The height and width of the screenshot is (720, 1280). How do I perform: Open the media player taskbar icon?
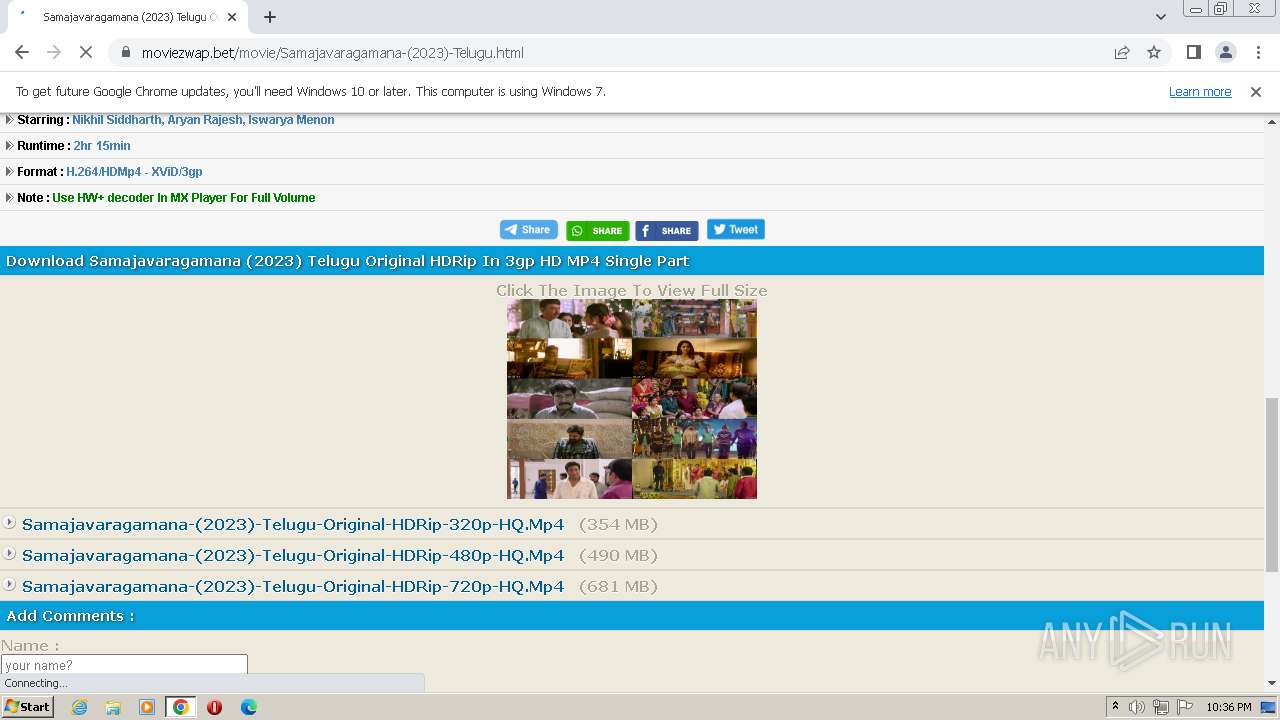[x=147, y=707]
